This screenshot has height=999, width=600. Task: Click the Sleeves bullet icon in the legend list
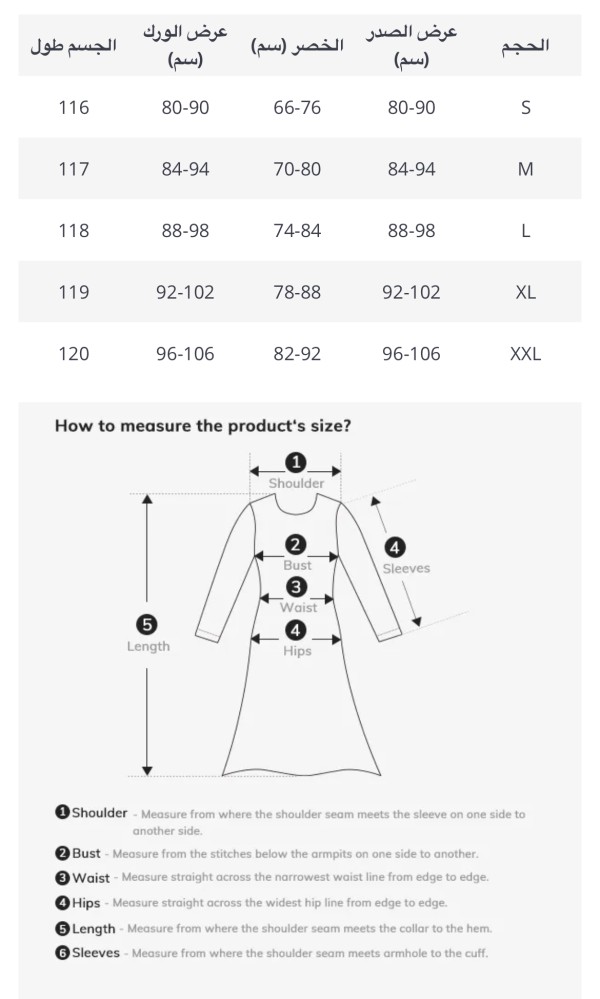pyautogui.click(x=62, y=953)
